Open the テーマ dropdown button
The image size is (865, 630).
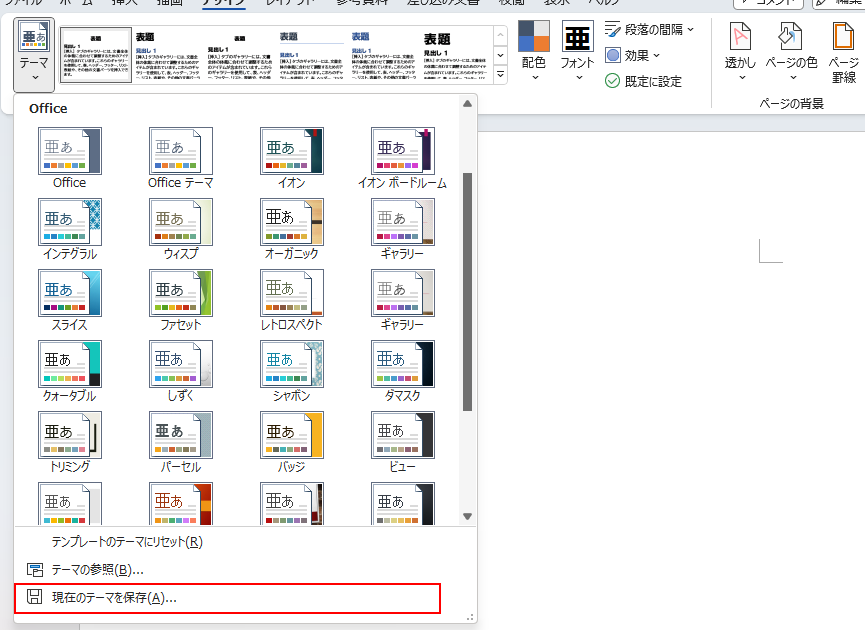coord(34,54)
